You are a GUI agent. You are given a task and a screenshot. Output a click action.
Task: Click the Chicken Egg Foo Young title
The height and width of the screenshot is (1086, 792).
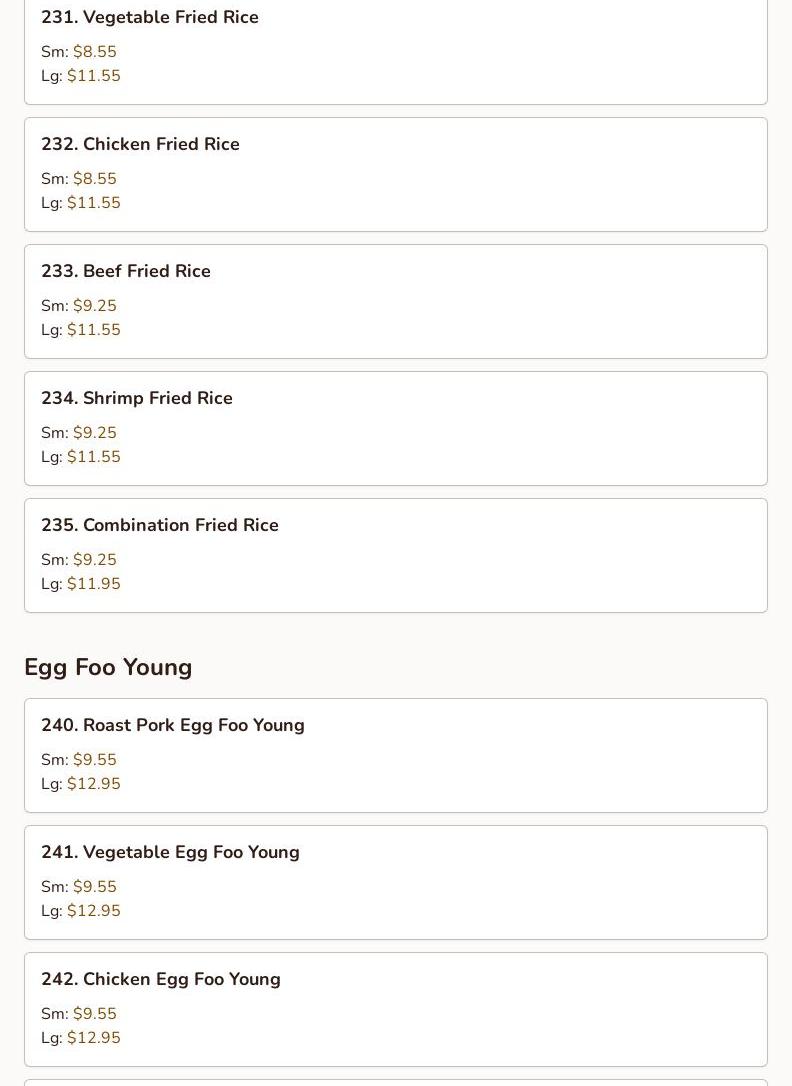(161, 979)
